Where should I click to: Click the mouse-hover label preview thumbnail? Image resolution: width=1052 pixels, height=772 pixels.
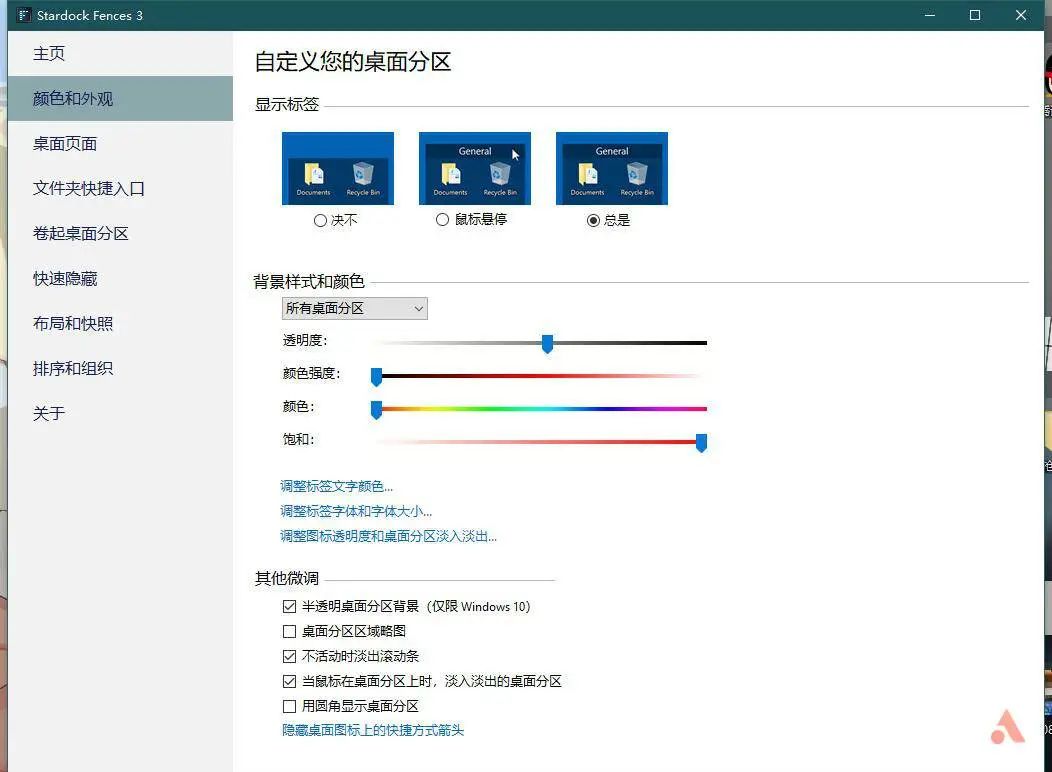coord(474,168)
